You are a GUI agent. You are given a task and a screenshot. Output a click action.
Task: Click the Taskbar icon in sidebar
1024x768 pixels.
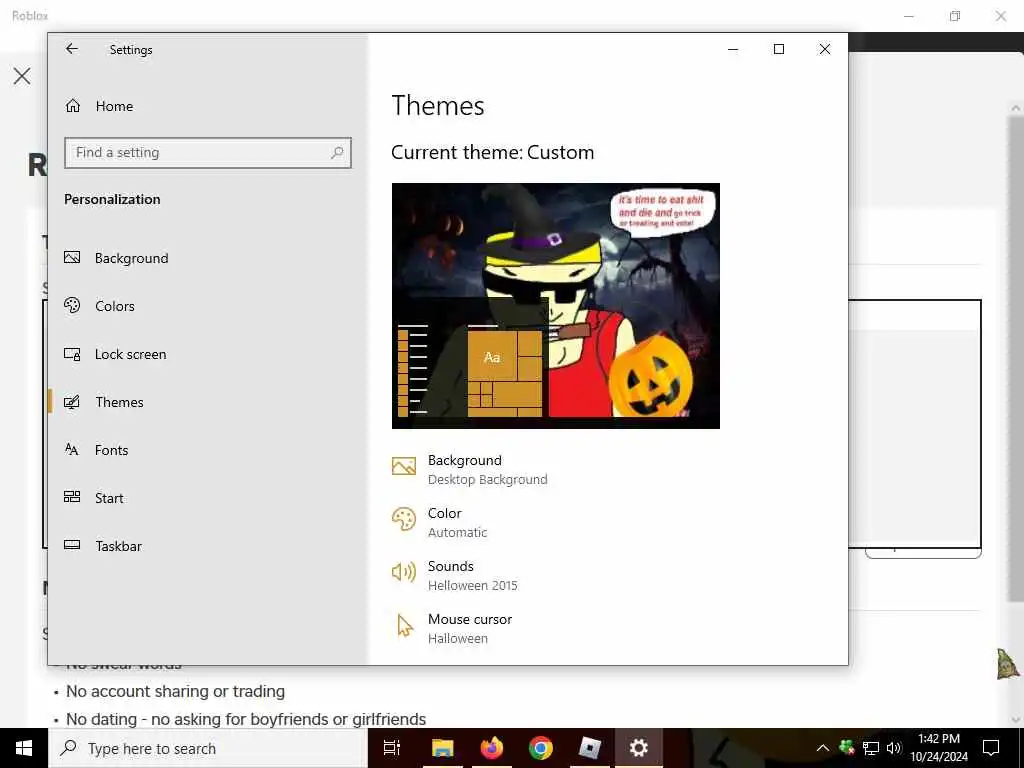tap(72, 545)
